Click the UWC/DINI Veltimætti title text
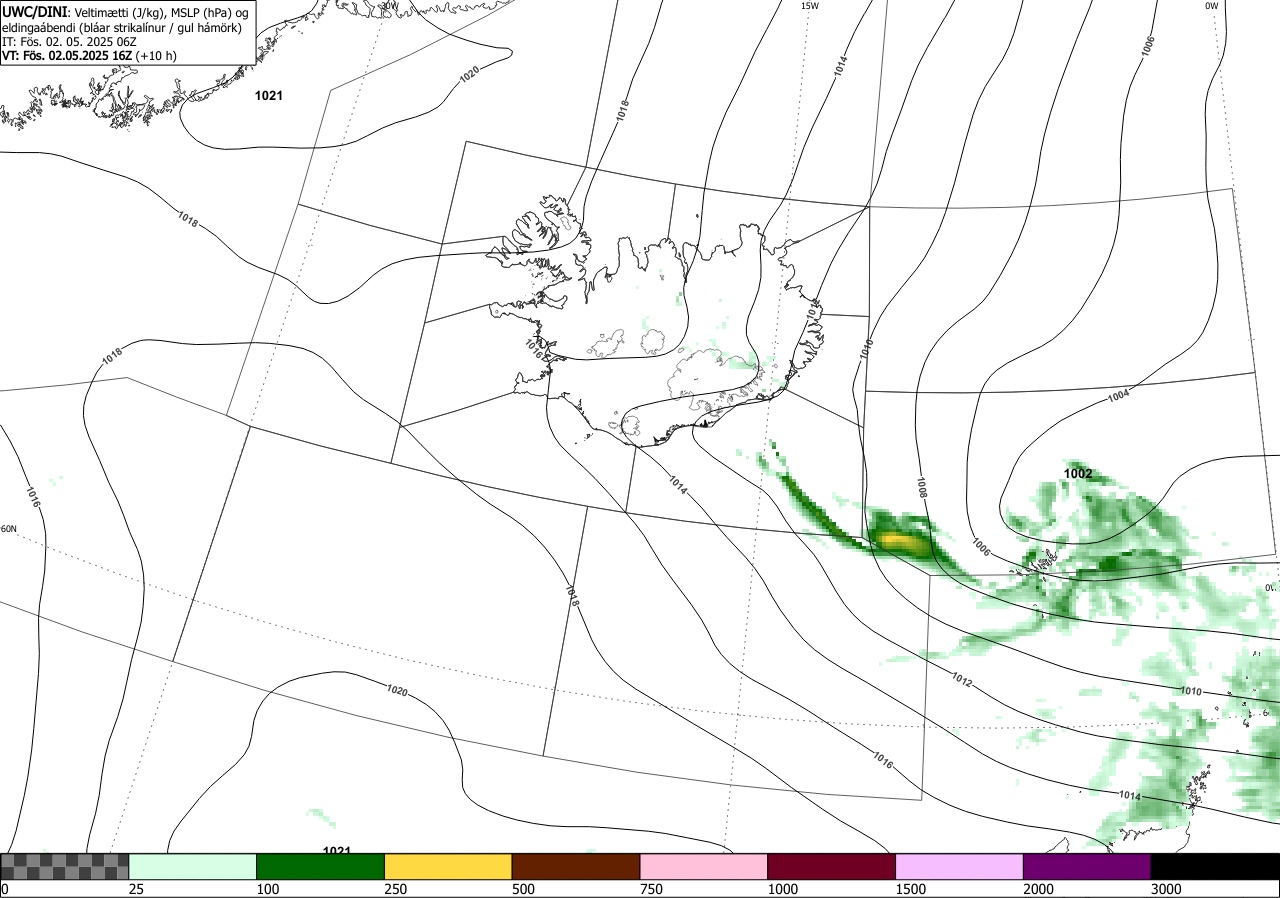The image size is (1280, 898). [127, 11]
